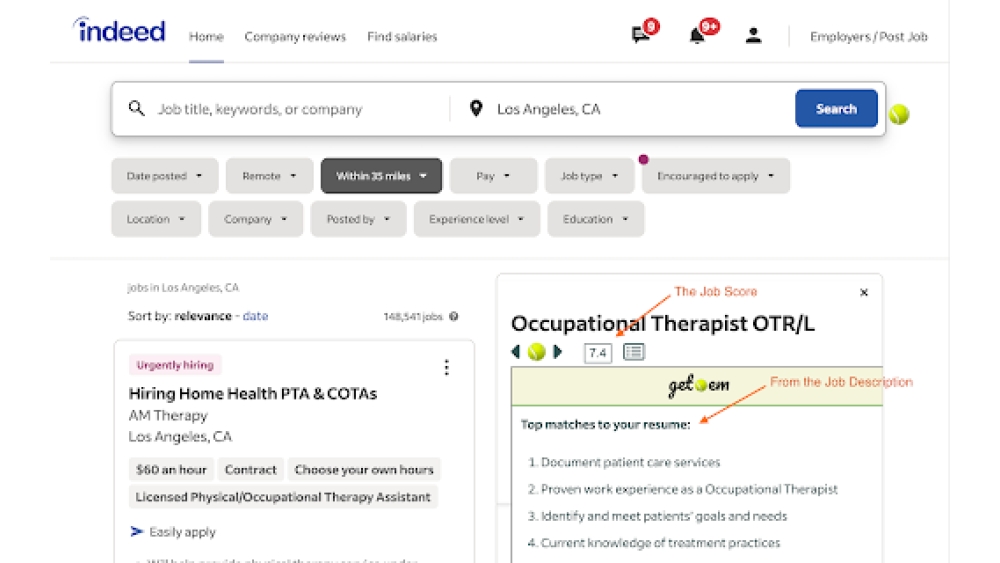Open the user profile icon
1000x563 pixels.
(753, 35)
